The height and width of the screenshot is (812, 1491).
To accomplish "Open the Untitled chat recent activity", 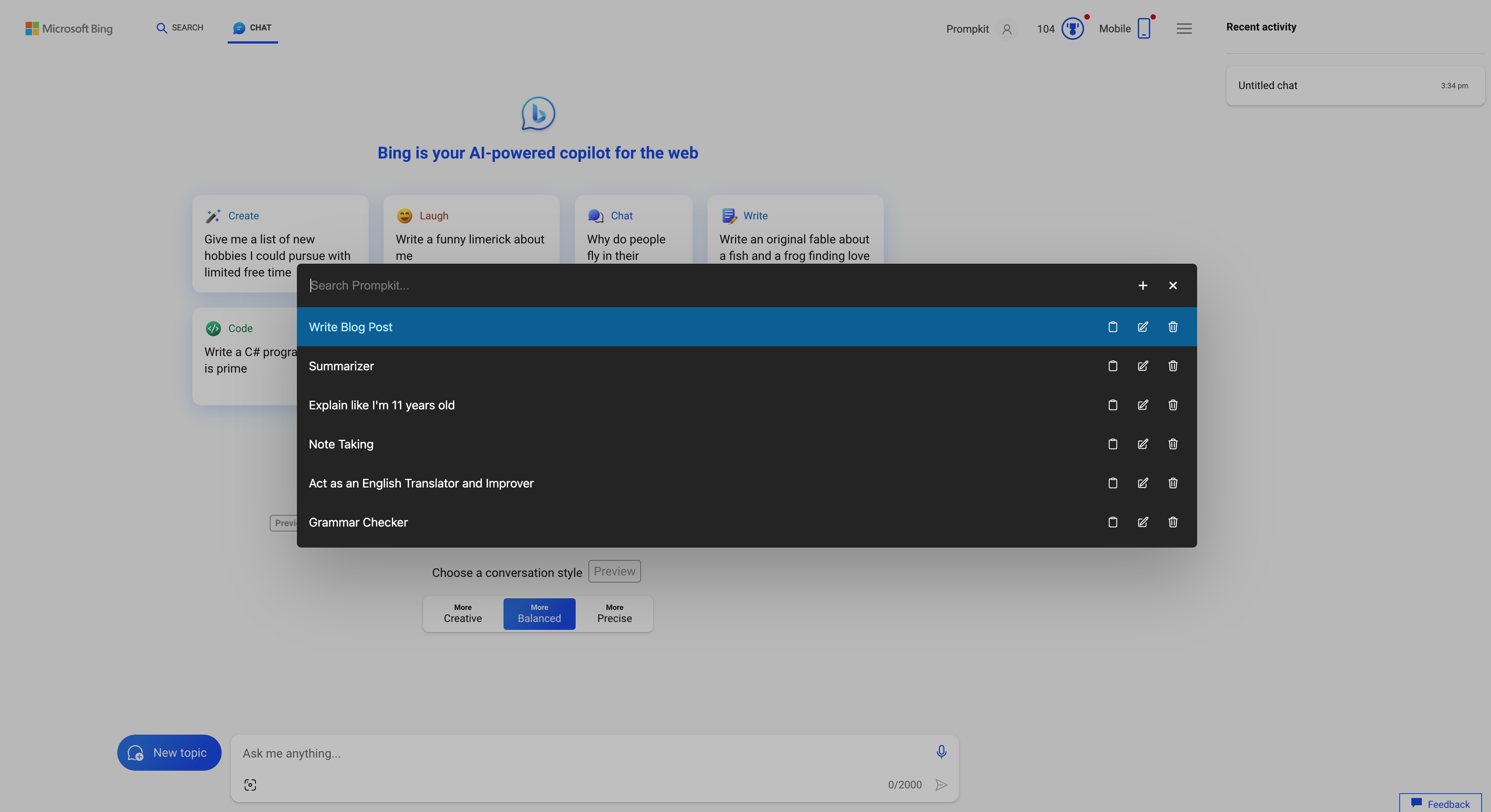I will pos(1355,85).
